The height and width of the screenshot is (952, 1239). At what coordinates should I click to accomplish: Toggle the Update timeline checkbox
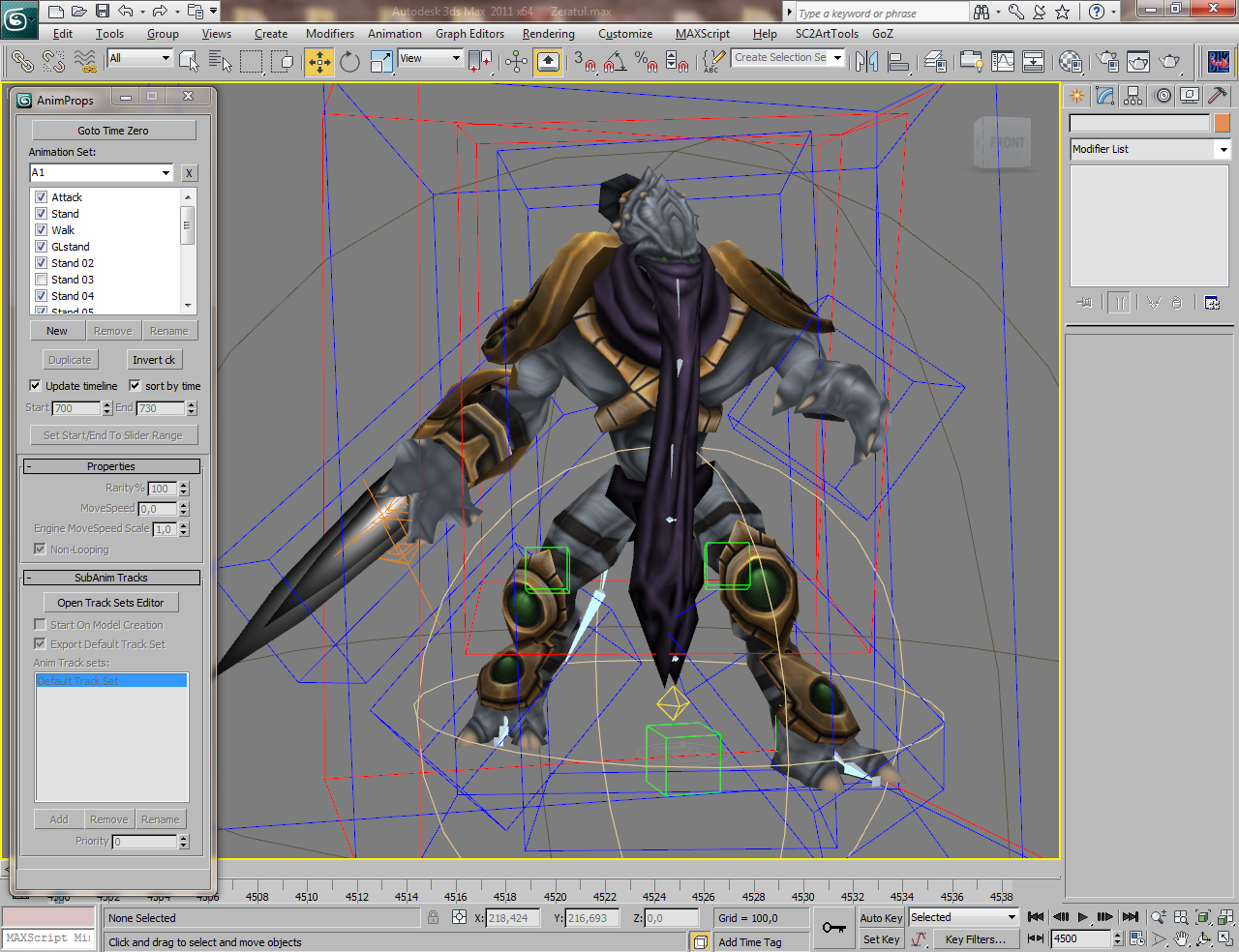(36, 385)
